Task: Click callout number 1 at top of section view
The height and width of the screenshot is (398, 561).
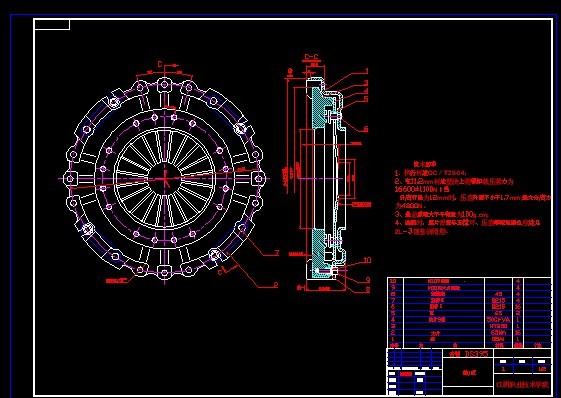Action: (366, 72)
